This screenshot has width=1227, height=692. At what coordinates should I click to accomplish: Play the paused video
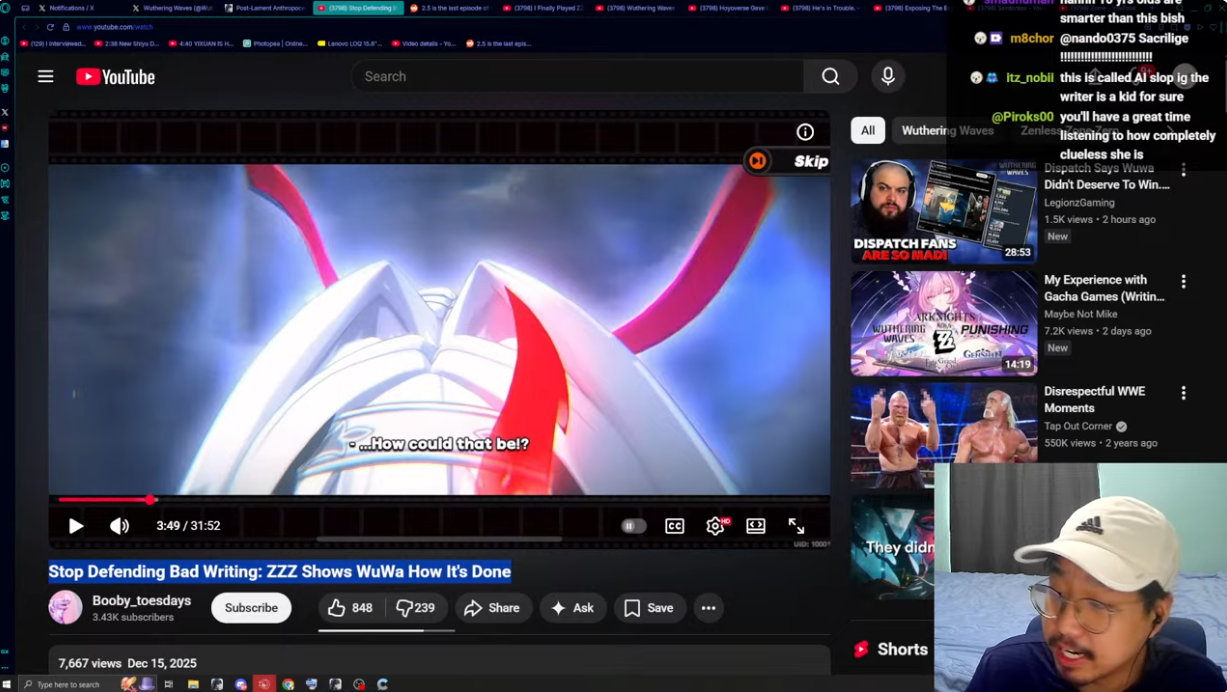pos(76,526)
